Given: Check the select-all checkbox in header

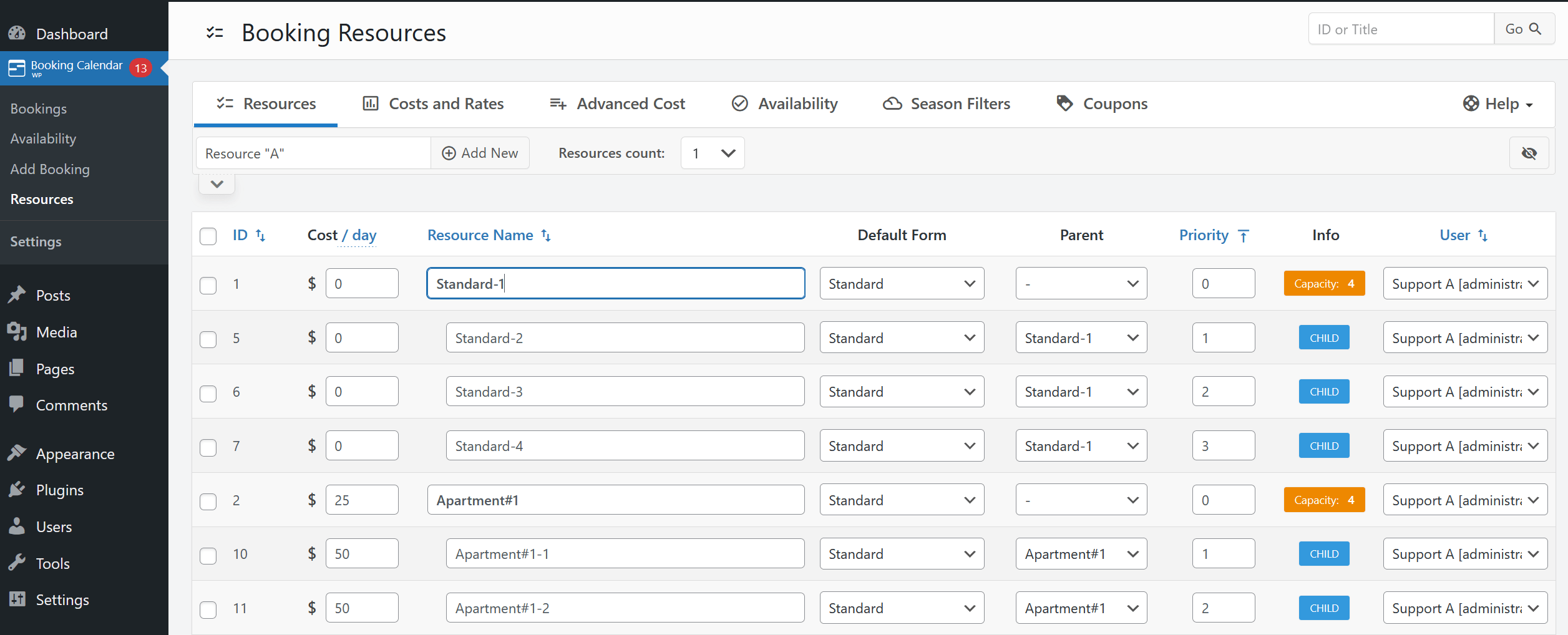Looking at the screenshot, I should pos(208,236).
